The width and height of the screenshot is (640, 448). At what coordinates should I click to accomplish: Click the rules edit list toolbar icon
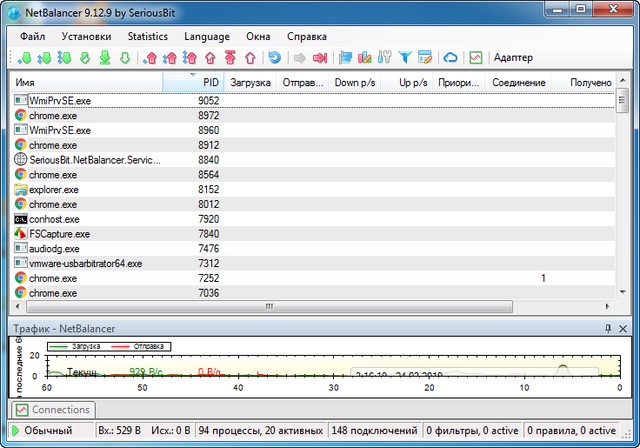[x=424, y=57]
